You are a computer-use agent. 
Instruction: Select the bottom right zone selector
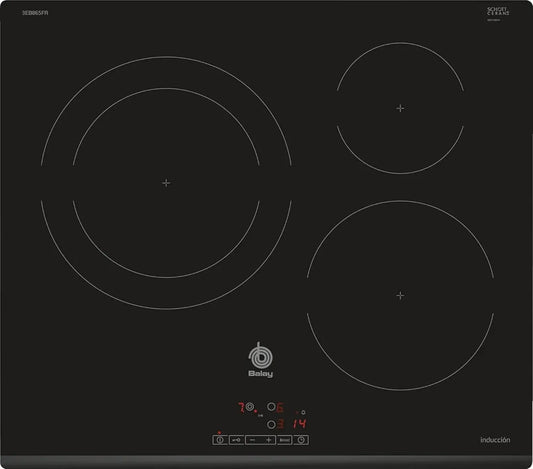(x=271, y=424)
